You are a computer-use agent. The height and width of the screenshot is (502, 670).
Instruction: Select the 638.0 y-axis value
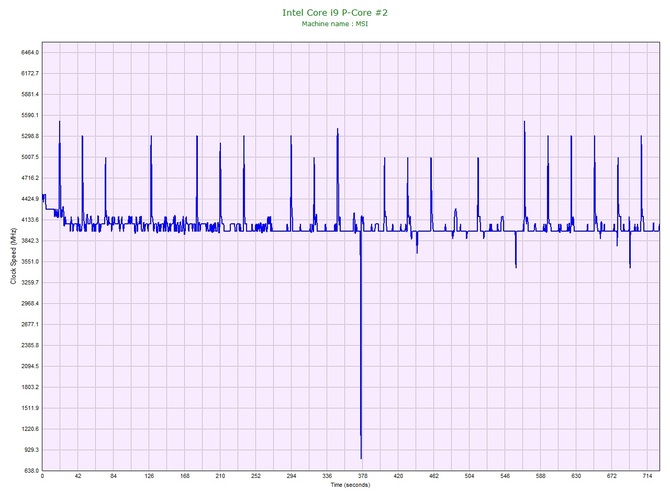31,471
